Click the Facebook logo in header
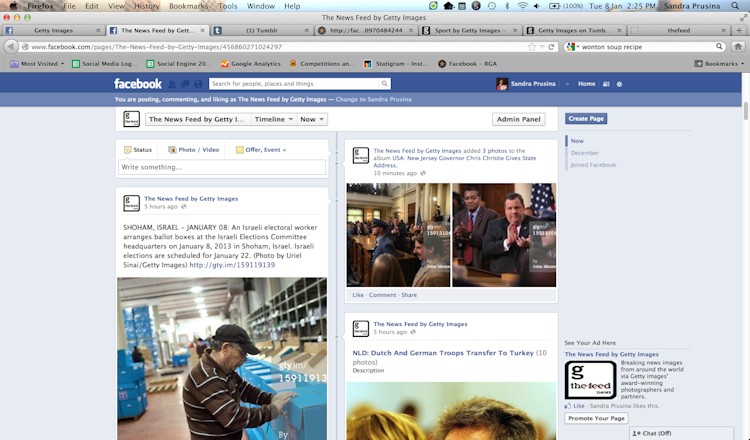This screenshot has width=750, height=440. 138,84
